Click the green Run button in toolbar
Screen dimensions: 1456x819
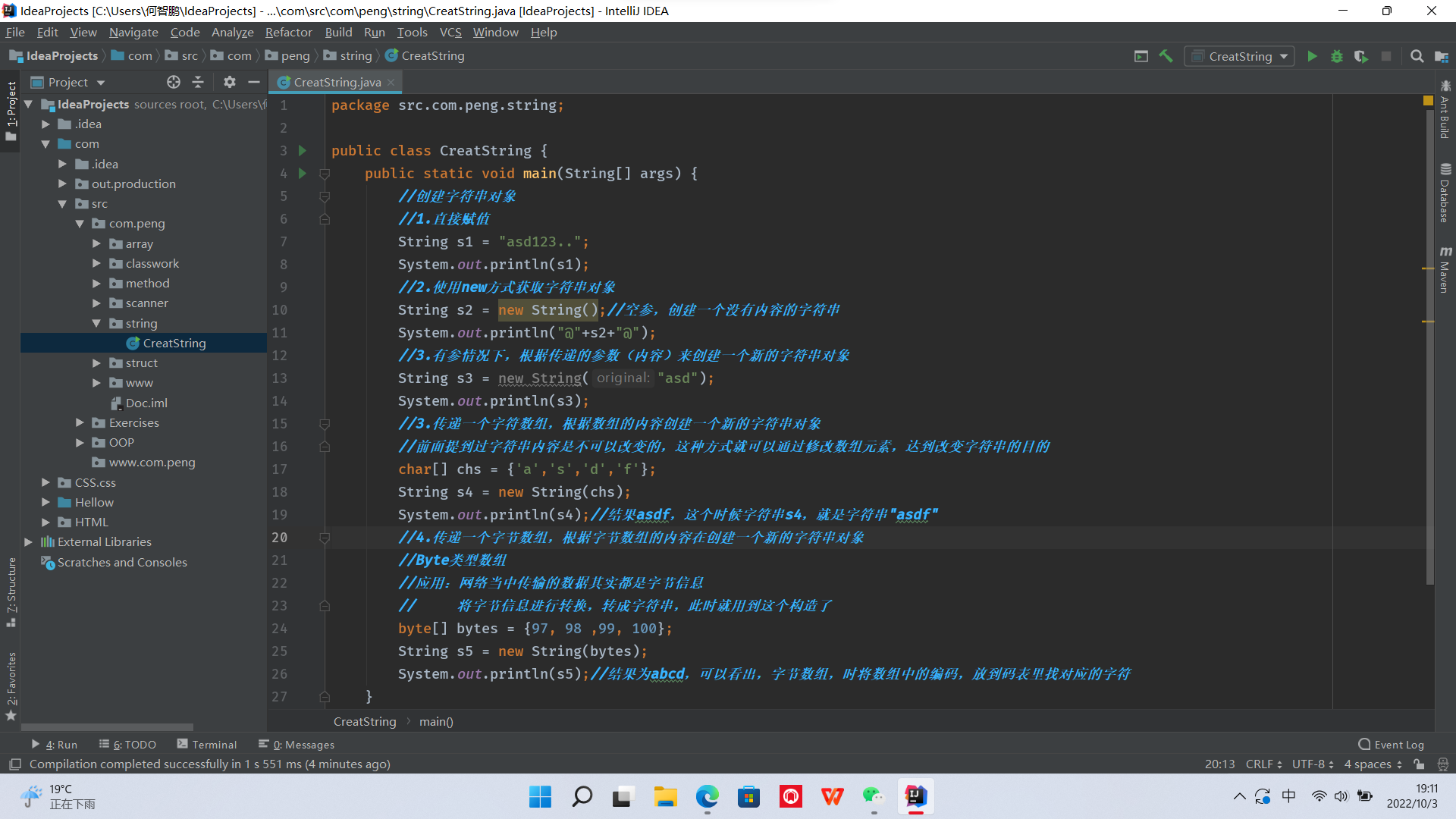tap(1312, 56)
